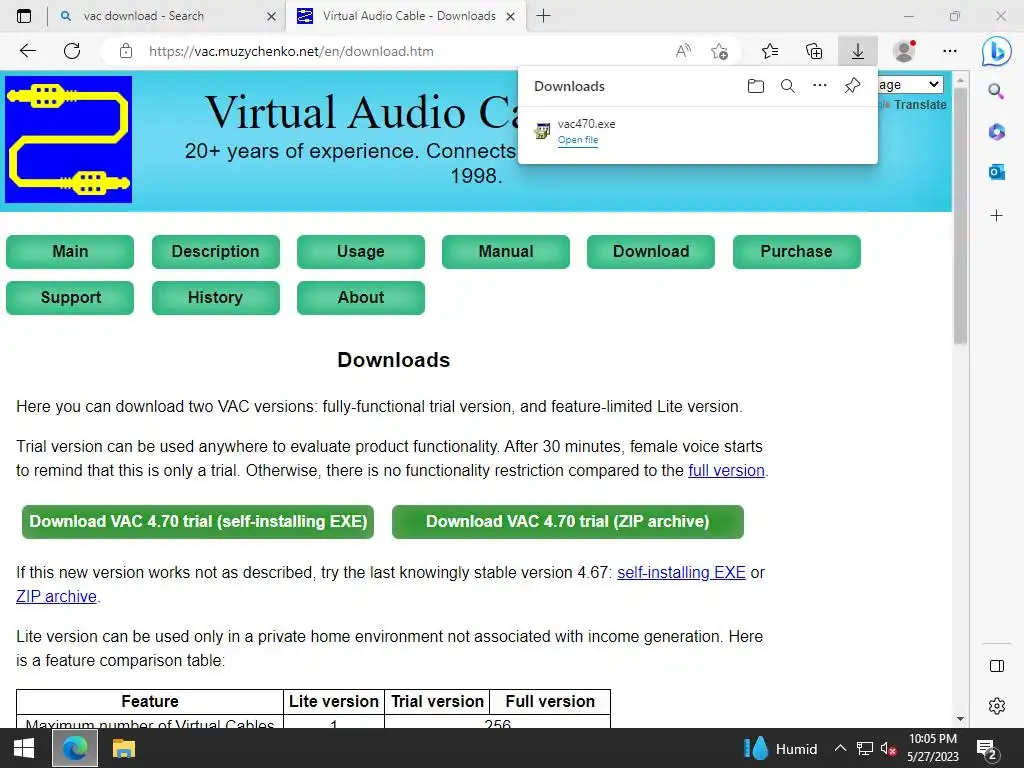Open the network tray icon

(x=865, y=748)
